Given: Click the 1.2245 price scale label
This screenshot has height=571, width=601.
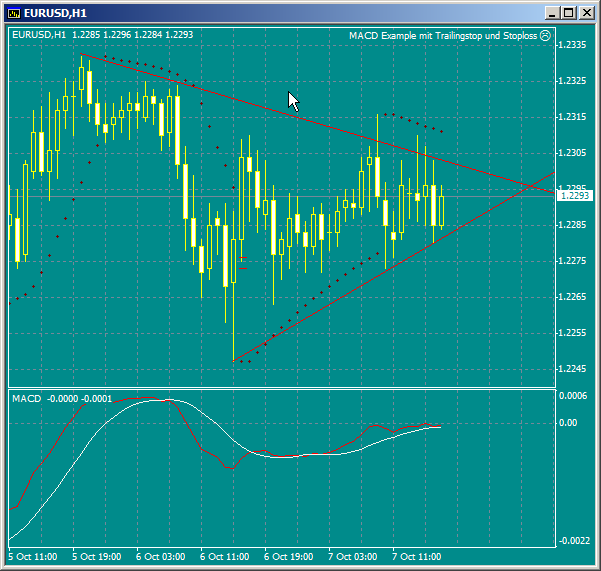Looking at the screenshot, I should point(574,369).
